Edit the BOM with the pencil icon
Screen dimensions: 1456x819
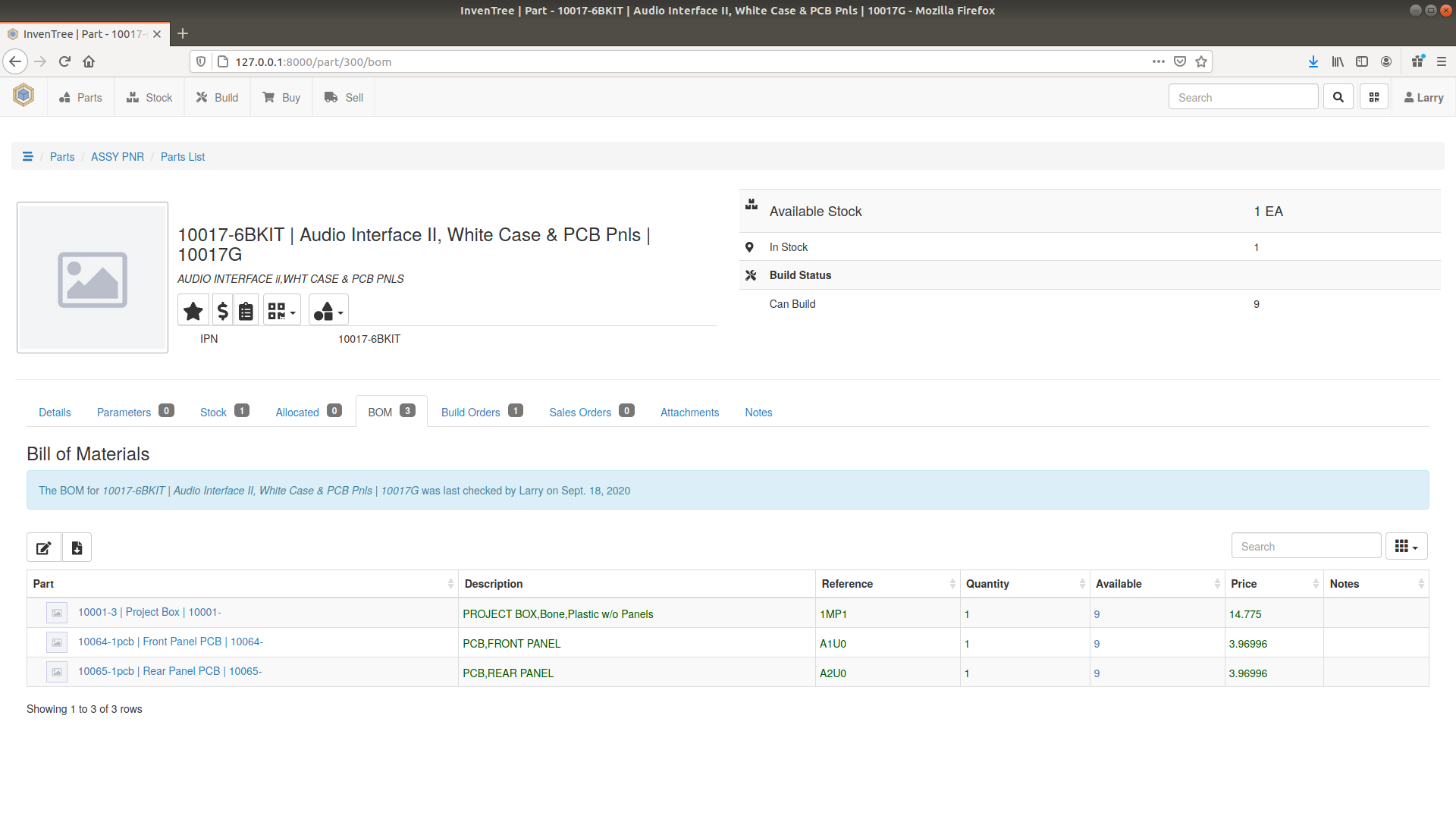pyautogui.click(x=43, y=547)
